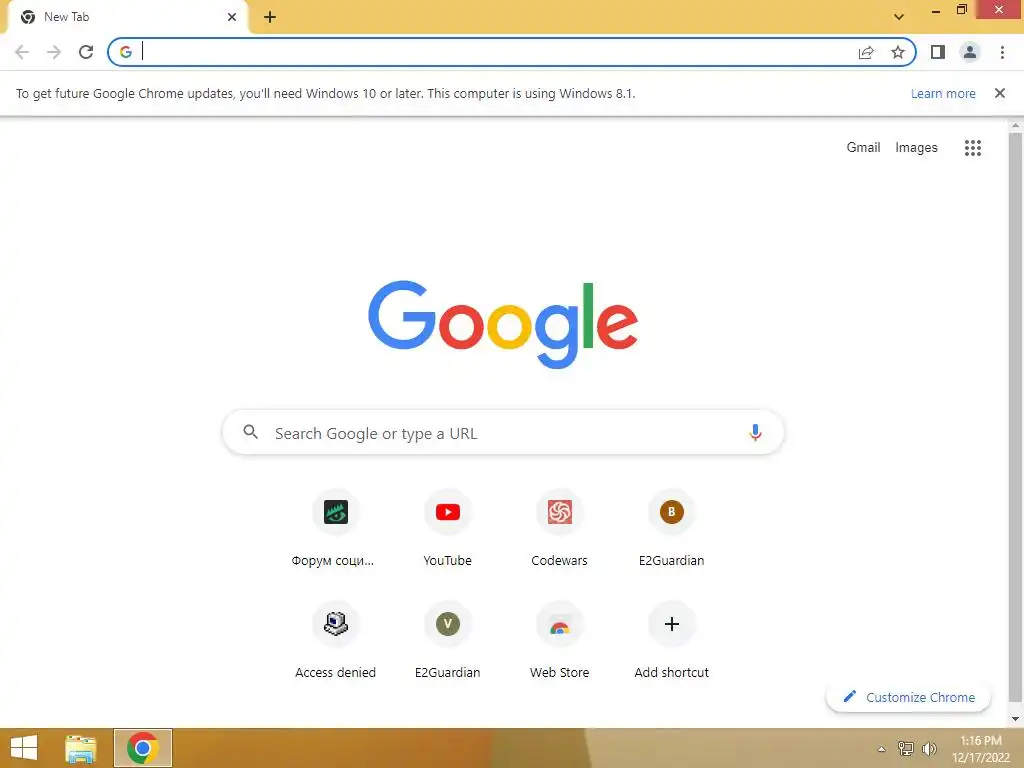Open the side panel icon

pos(938,52)
